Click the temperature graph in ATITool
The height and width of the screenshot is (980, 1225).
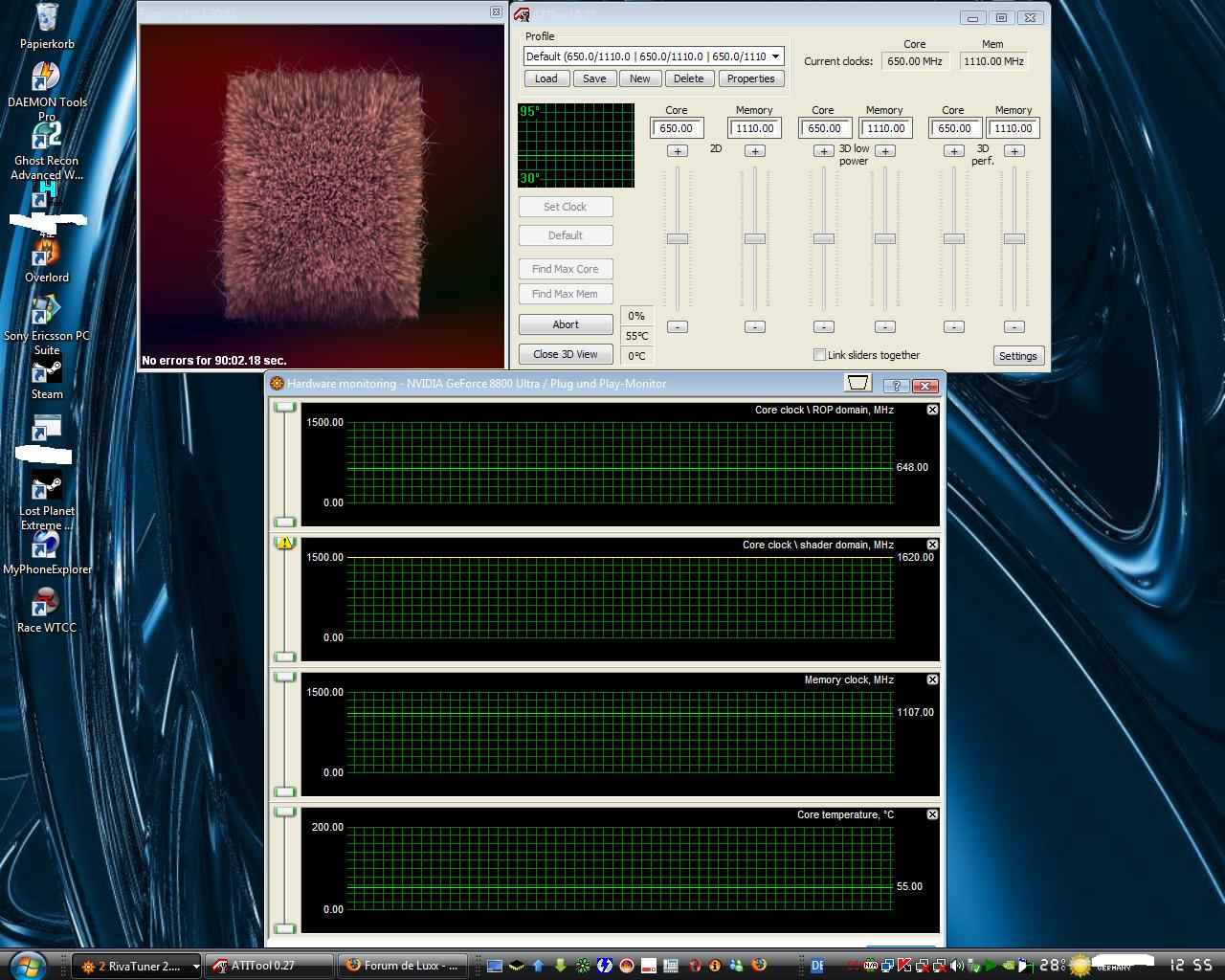click(576, 145)
